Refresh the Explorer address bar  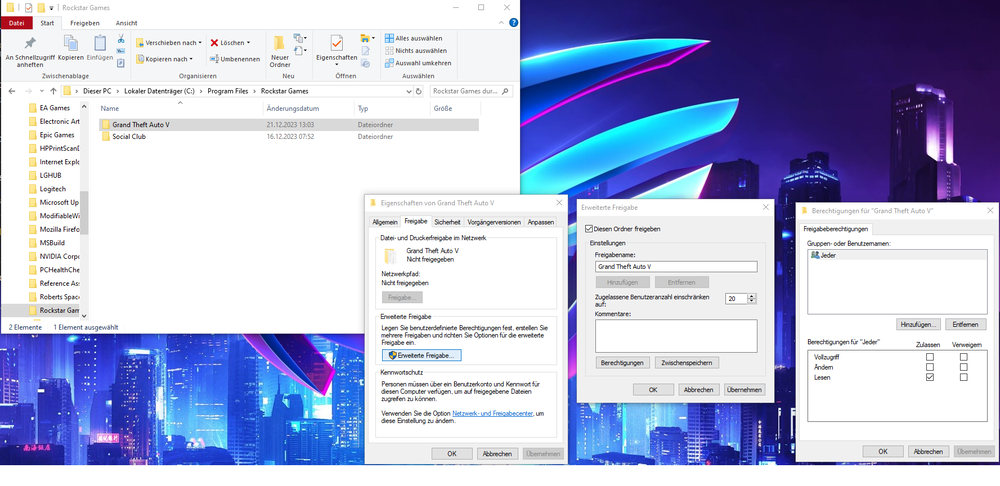tap(418, 91)
